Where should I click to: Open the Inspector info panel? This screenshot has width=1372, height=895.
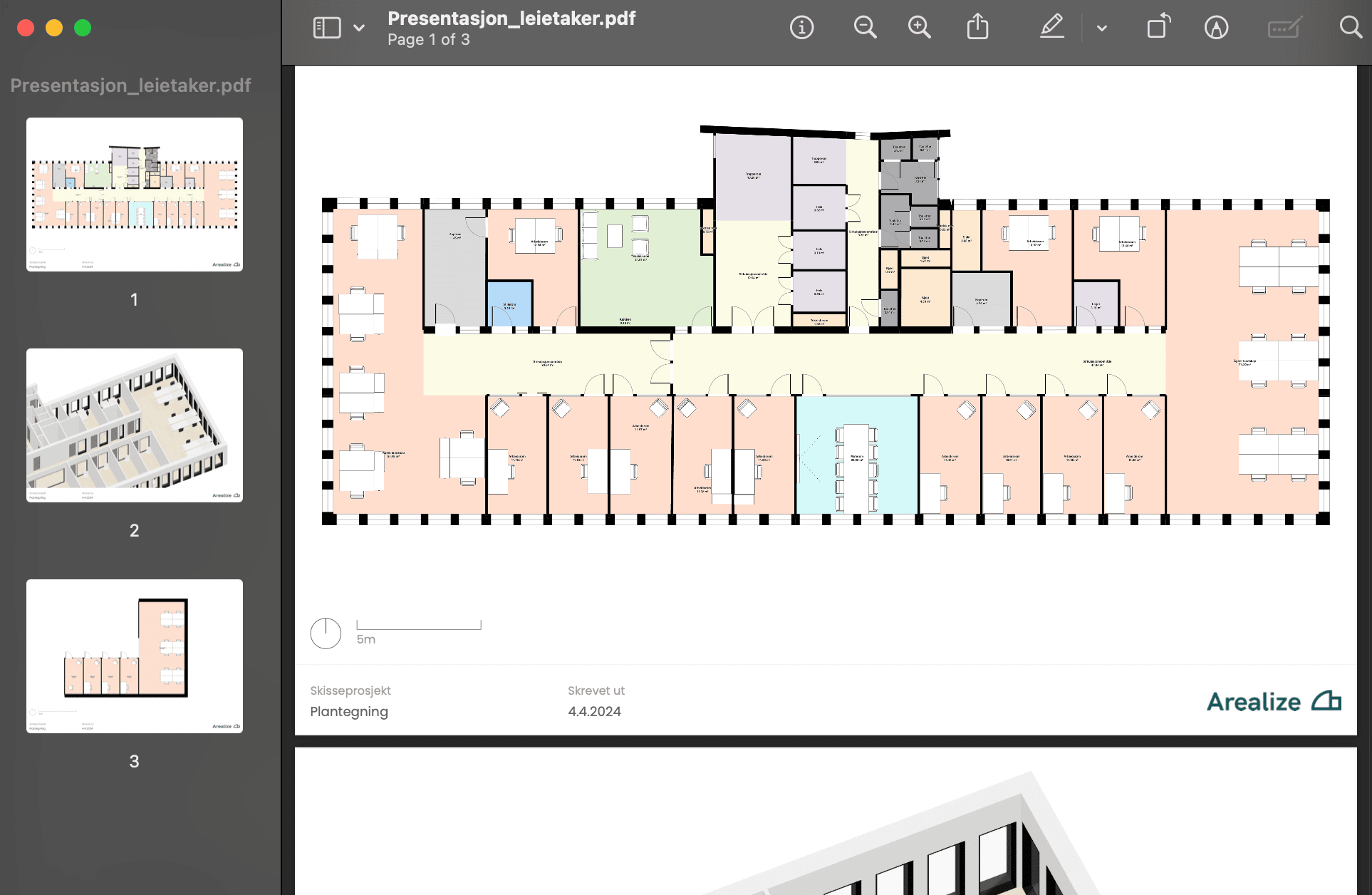(801, 28)
